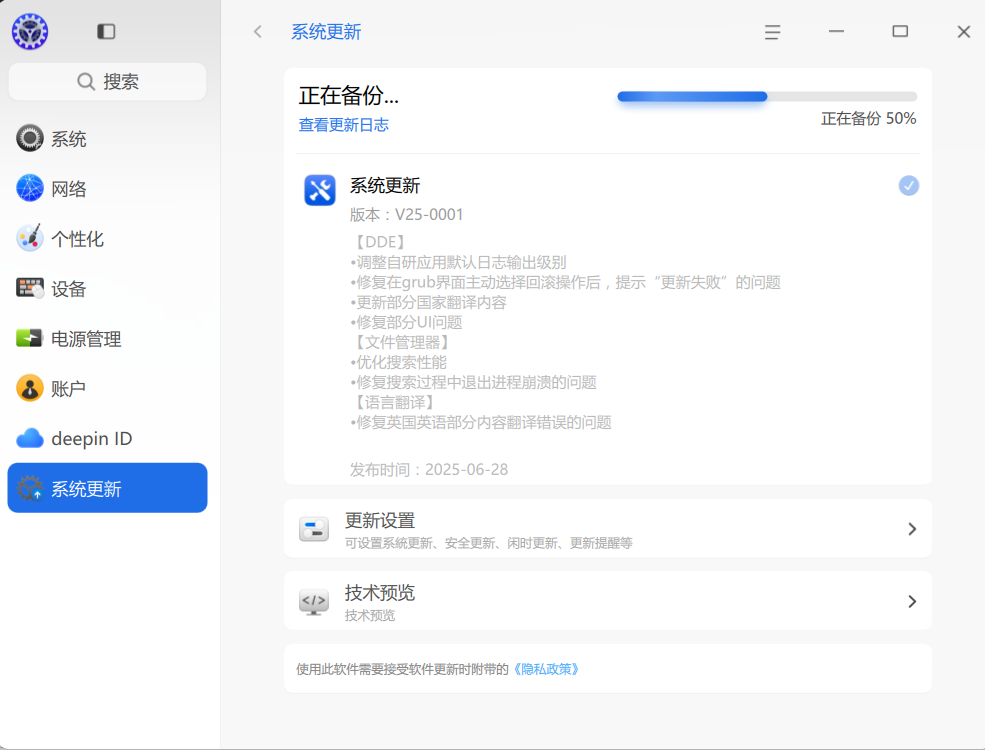The height and width of the screenshot is (750, 985).
Task: Click the 【DDE】 changelog heading
Action: tap(381, 242)
